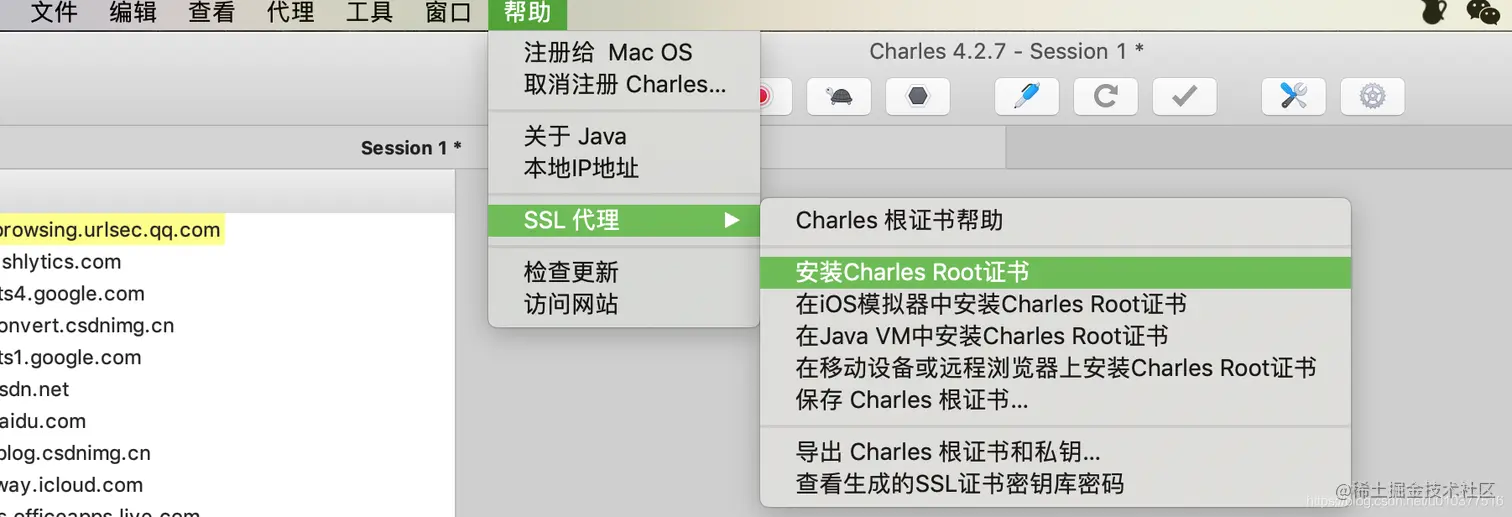This screenshot has width=1512, height=517.
Task: Open the 编辑 menu
Action: pyautogui.click(x=133, y=13)
